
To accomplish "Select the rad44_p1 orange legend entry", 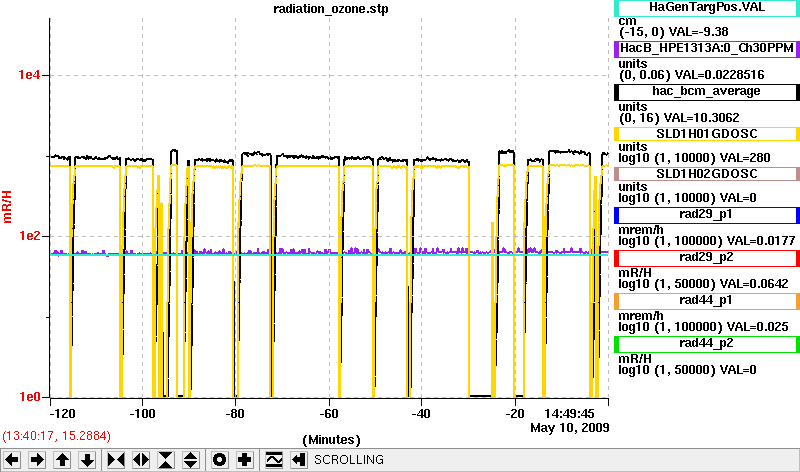I will pyautogui.click(x=707, y=301).
